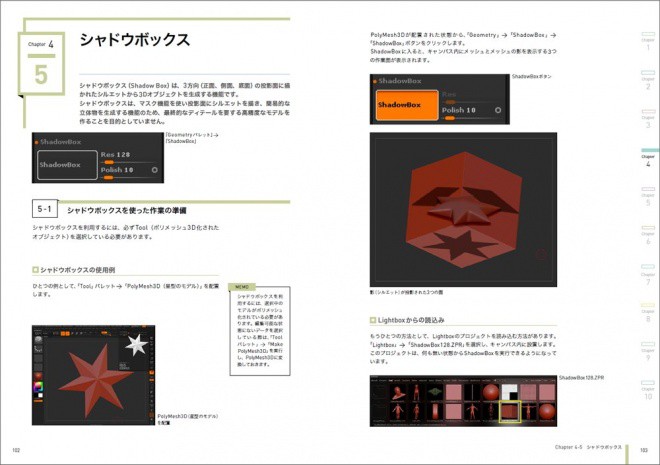Screen dimensions: 660x465
Task: Select the green mesh thumbnail in Lightbox
Action: pos(435,392)
